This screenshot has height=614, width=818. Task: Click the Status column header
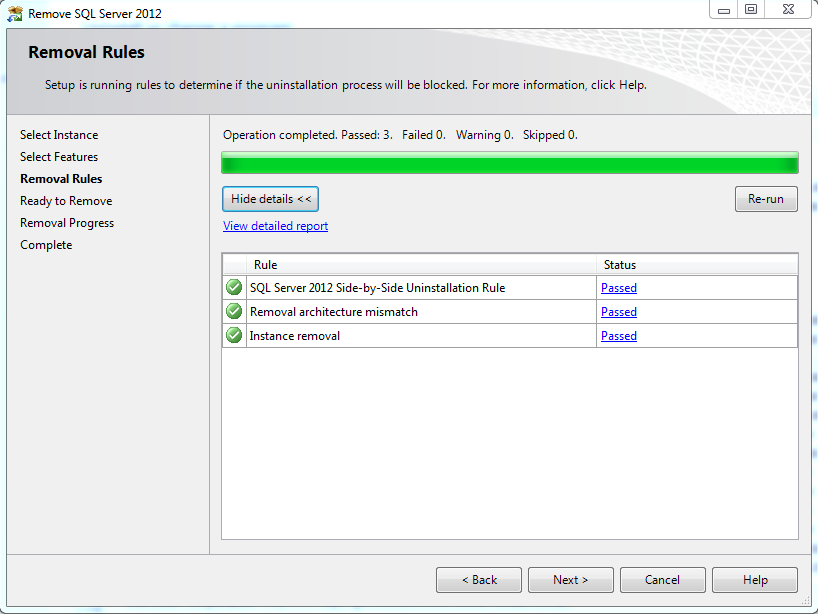[619, 265]
